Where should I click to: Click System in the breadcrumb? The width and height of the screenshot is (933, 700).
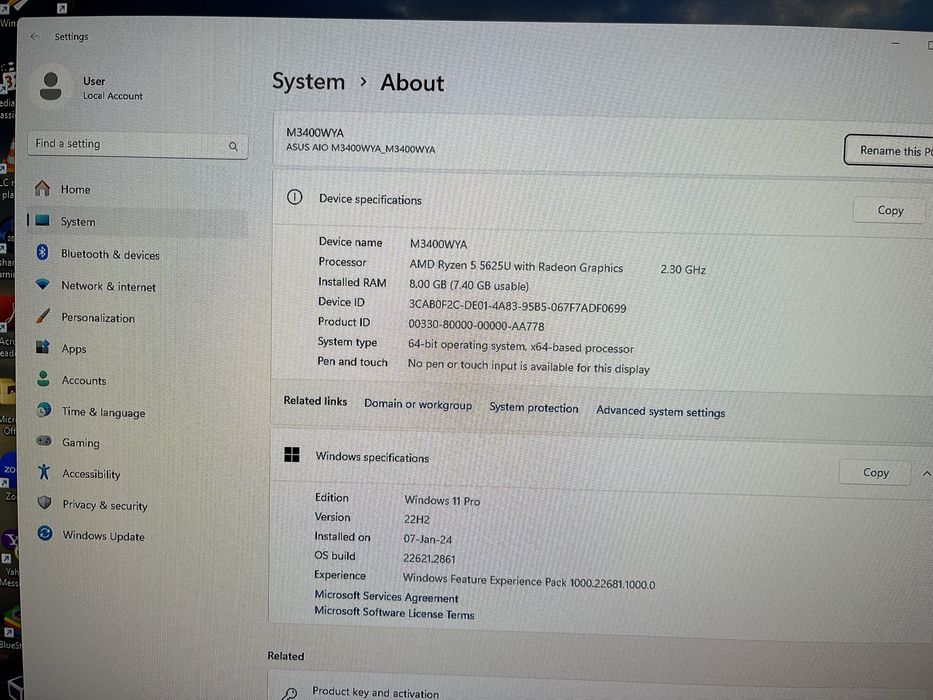(x=308, y=81)
